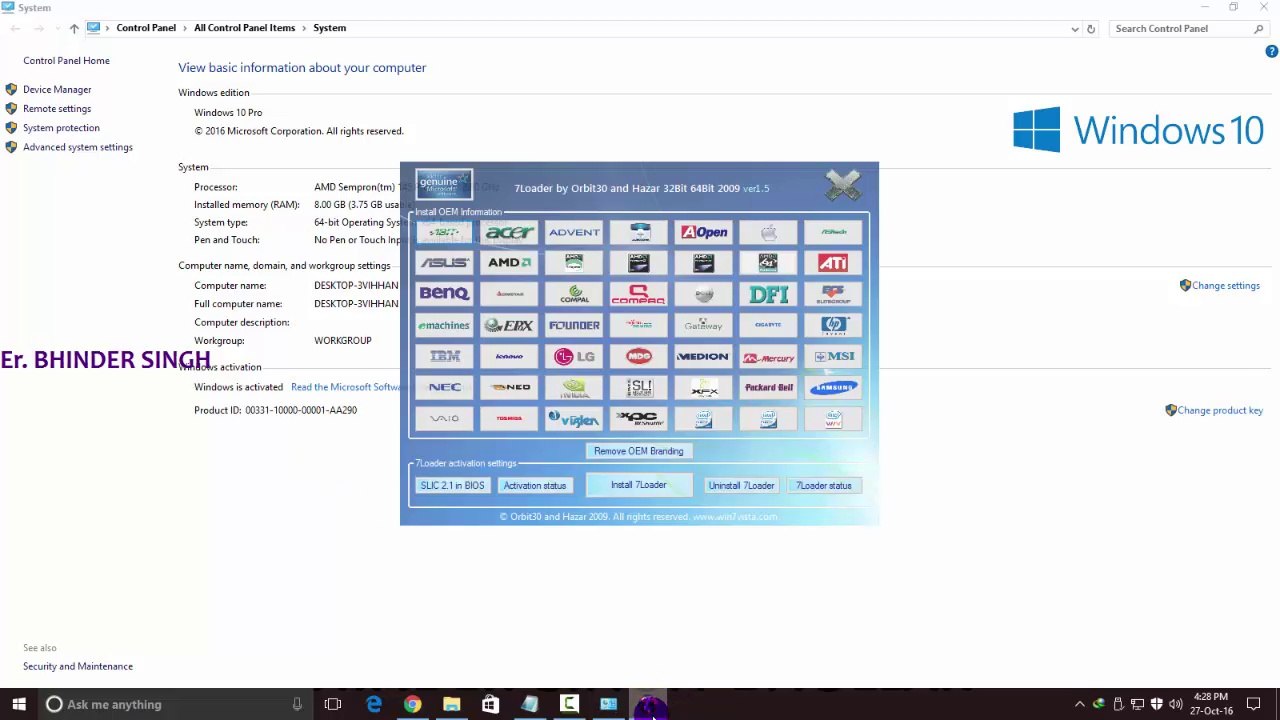Pick the Lenovo OEM logo

click(x=510, y=356)
